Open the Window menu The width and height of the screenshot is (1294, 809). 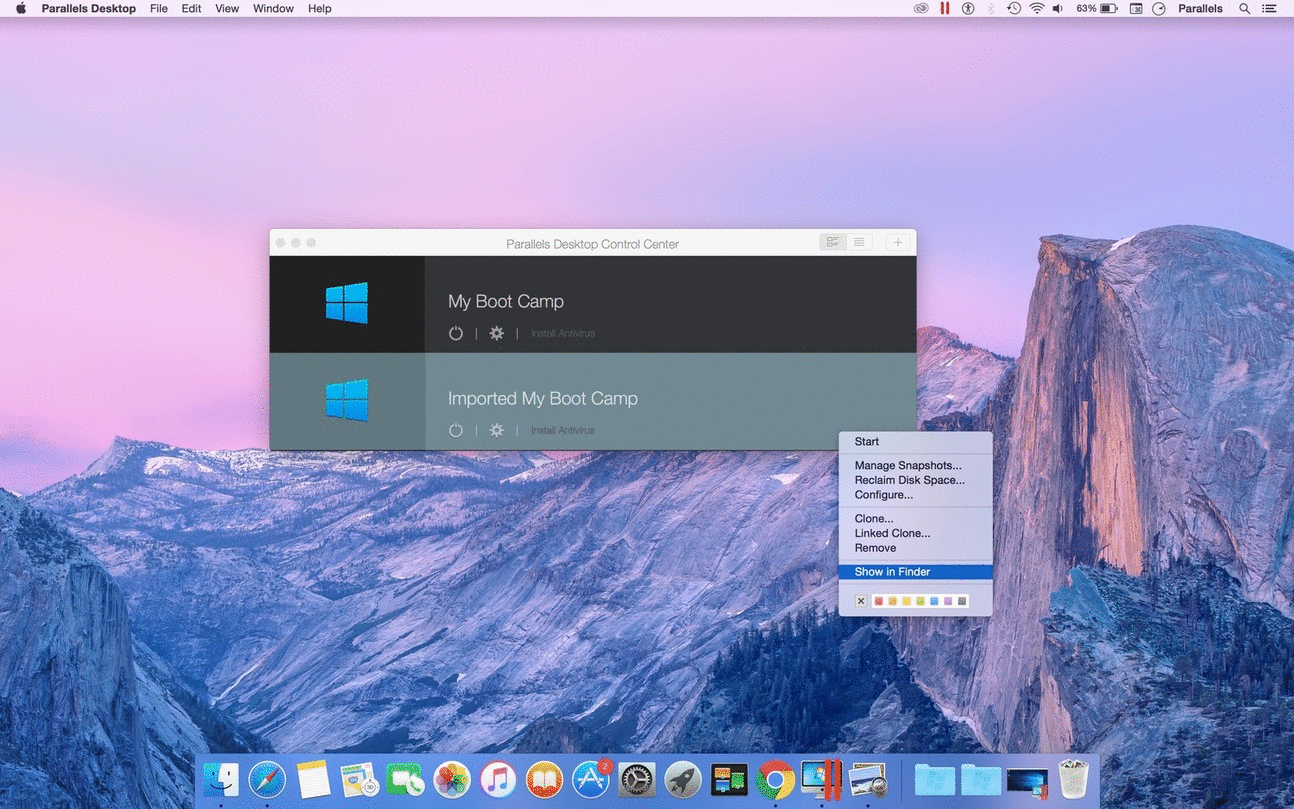click(x=273, y=8)
